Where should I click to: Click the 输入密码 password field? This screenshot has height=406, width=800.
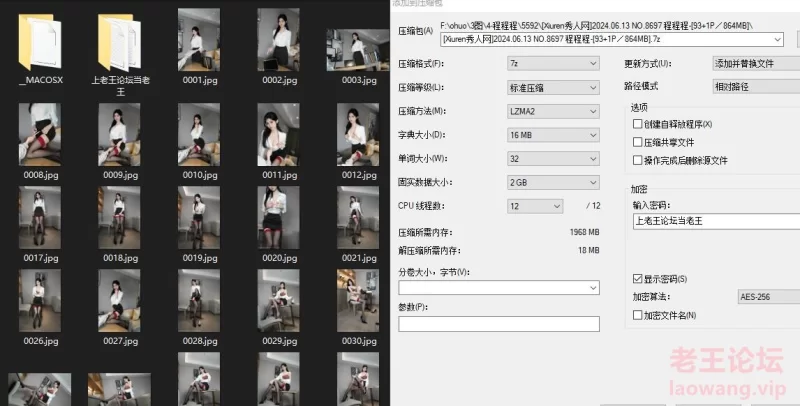pos(716,221)
